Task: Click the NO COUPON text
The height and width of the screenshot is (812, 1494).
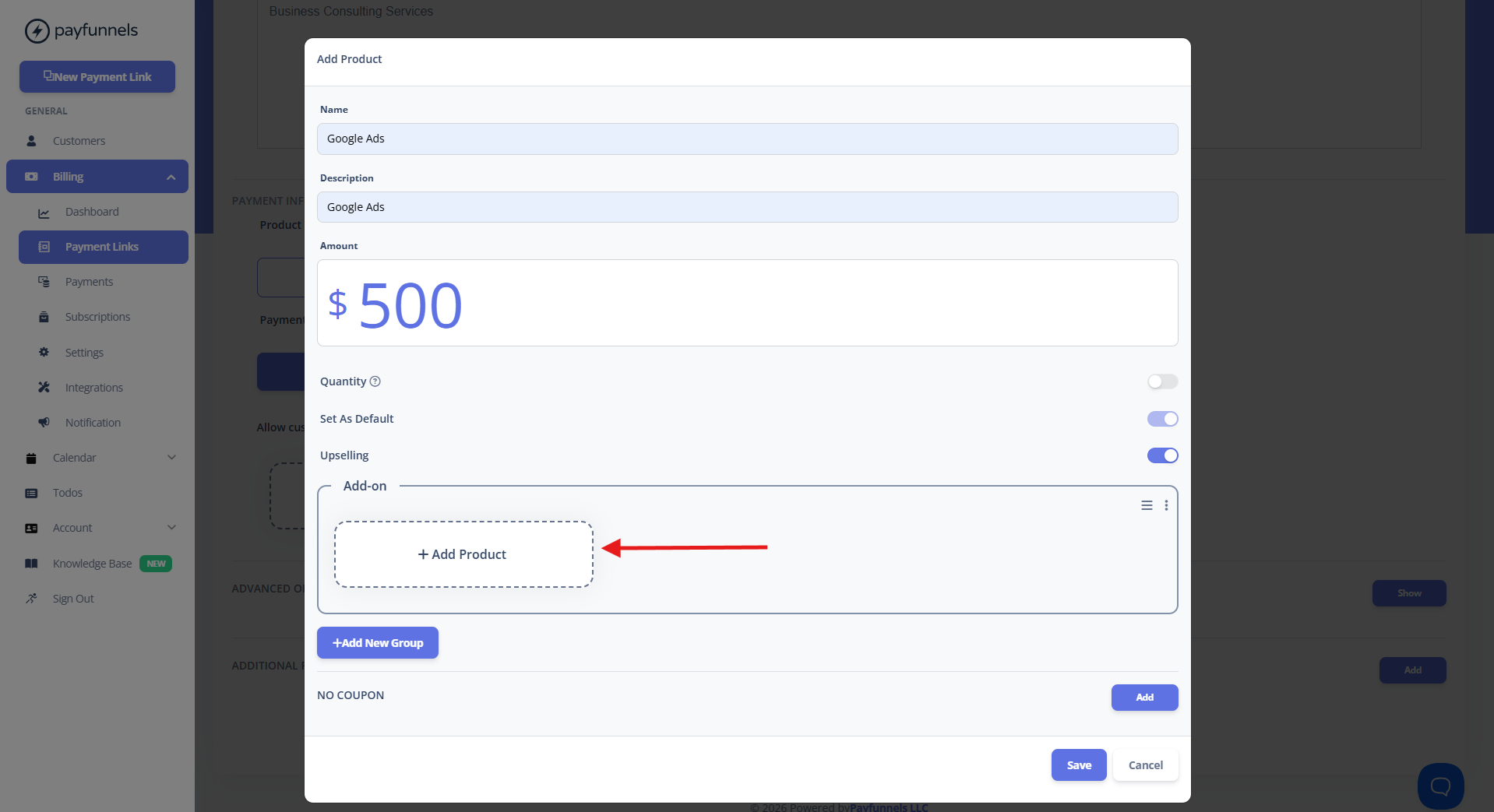Action: click(x=351, y=695)
